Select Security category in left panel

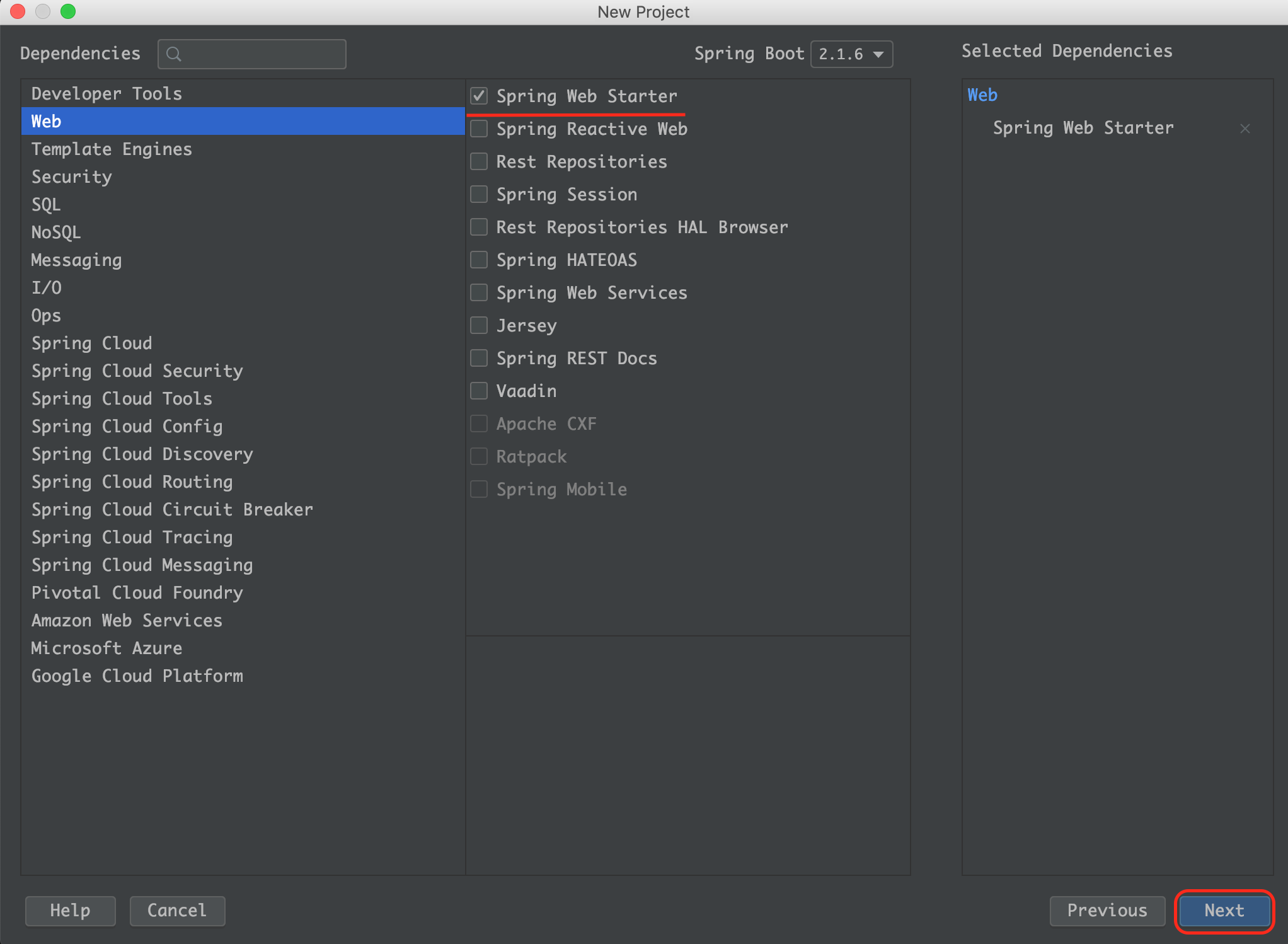(x=70, y=176)
